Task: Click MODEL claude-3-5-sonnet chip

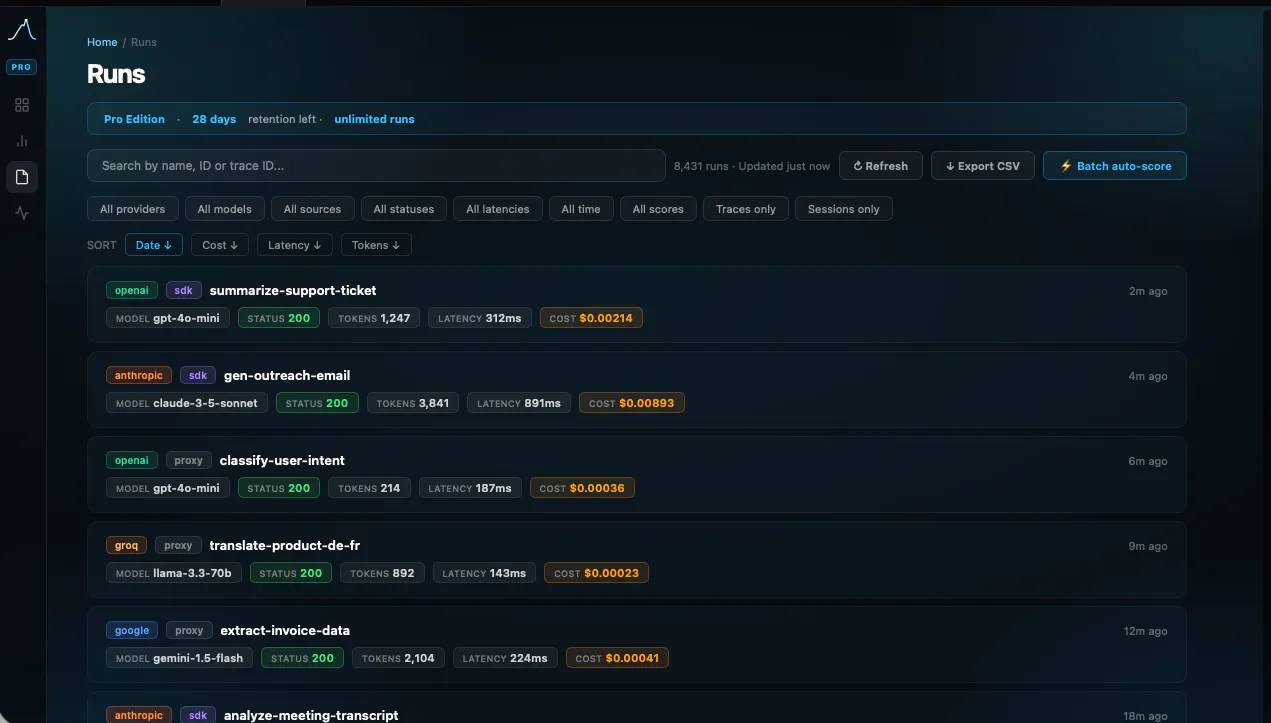Action: click(187, 403)
